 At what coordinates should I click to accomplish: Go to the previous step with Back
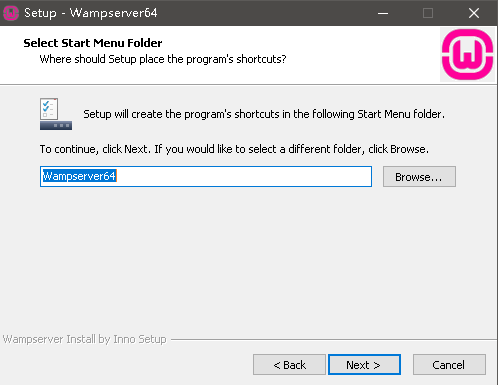pyautogui.click(x=289, y=365)
